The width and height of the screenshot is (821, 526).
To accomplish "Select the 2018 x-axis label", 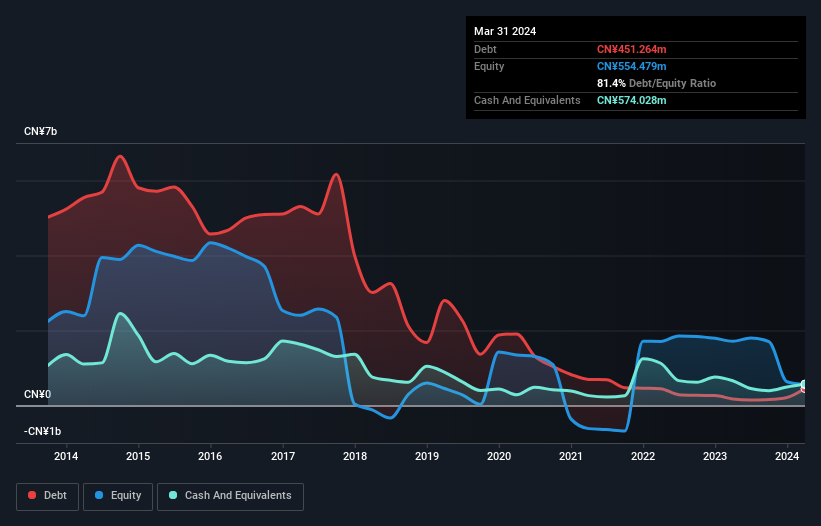I will pyautogui.click(x=355, y=456).
